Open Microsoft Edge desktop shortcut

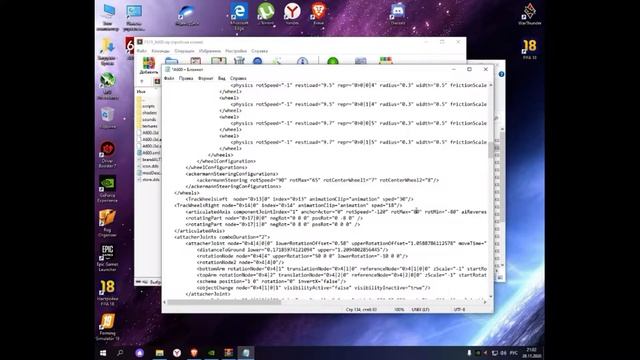239,16
